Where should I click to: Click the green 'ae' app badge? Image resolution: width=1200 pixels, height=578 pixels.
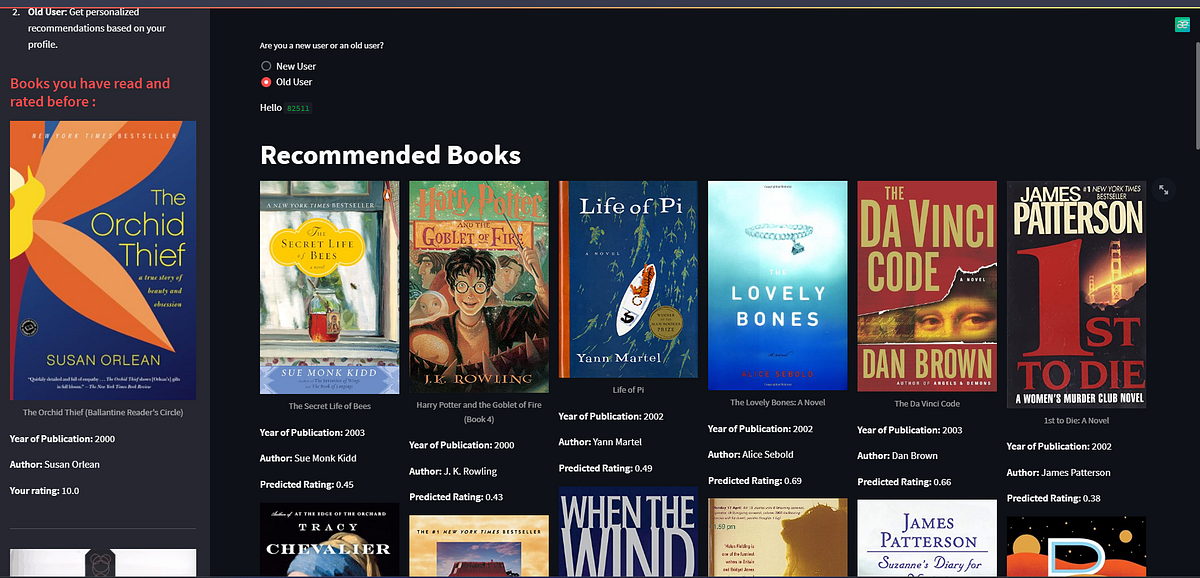click(x=1182, y=23)
